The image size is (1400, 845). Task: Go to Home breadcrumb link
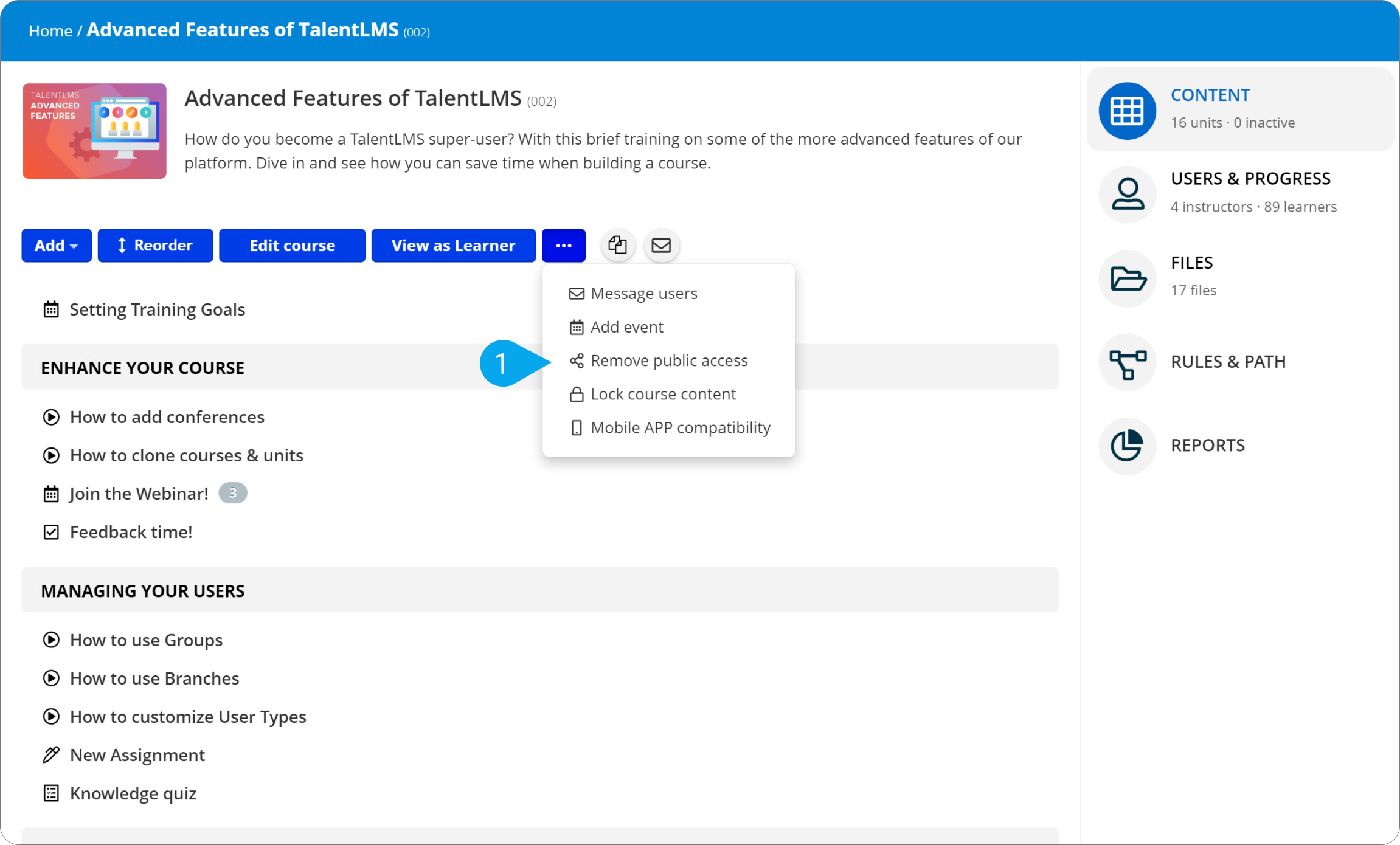(x=50, y=31)
